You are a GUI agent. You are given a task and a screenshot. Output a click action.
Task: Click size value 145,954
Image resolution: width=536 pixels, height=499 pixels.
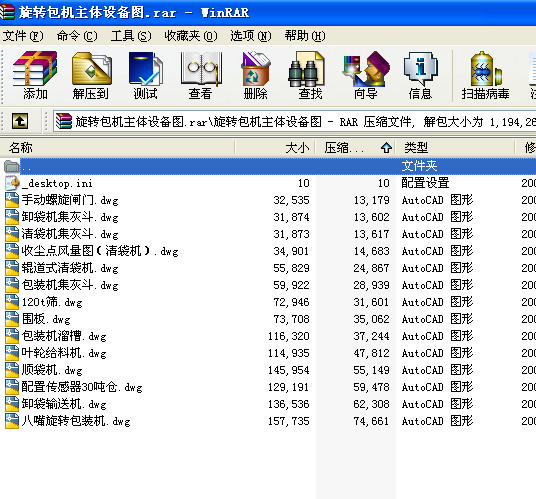pyautogui.click(x=289, y=370)
